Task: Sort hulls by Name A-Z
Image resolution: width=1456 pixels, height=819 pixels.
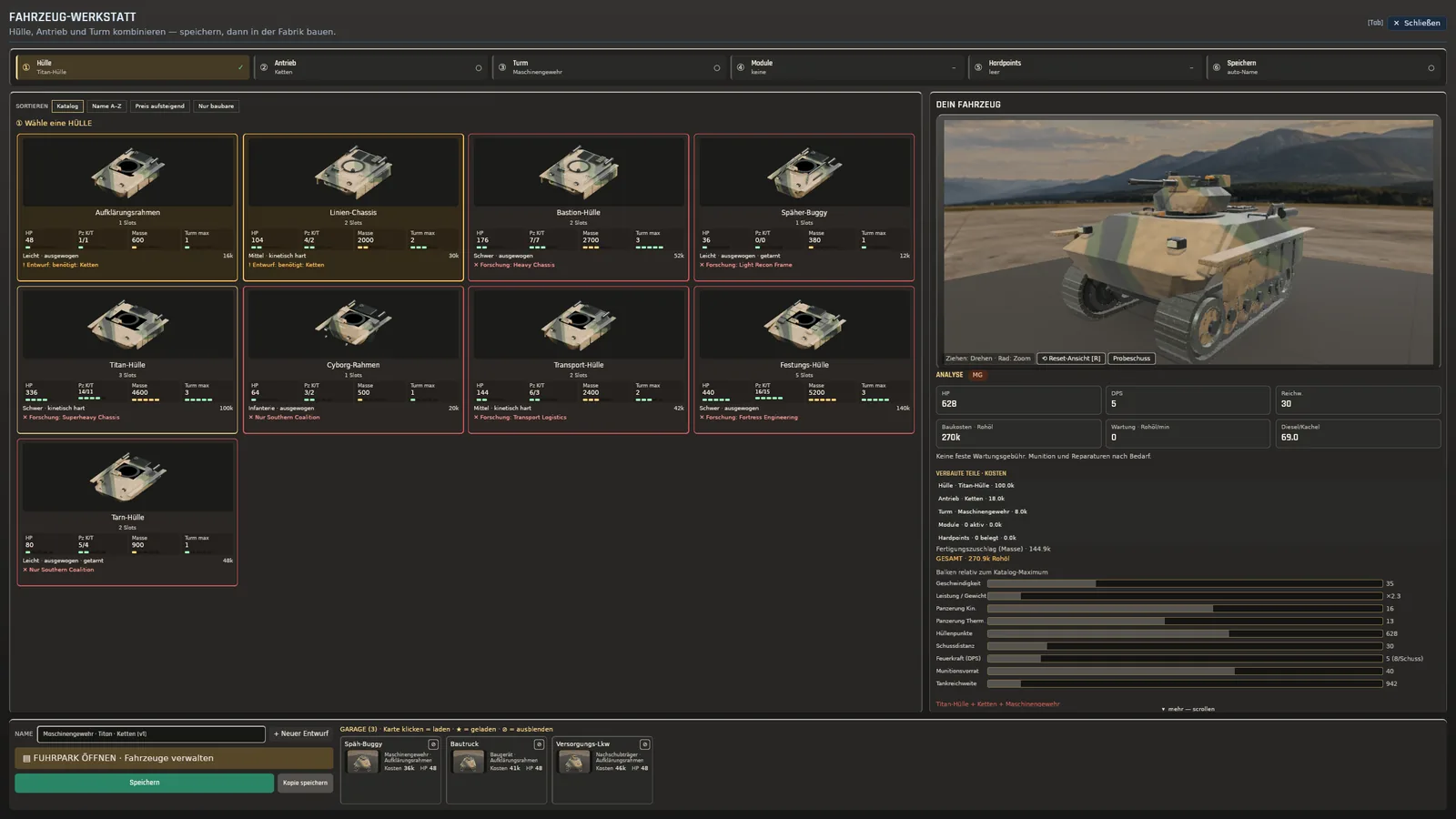Action: click(106, 106)
